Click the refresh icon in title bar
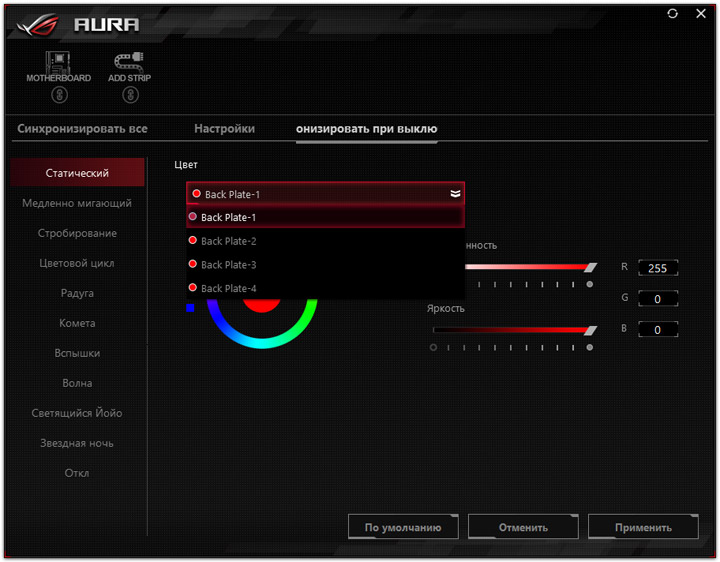The height and width of the screenshot is (562, 720). (x=673, y=14)
